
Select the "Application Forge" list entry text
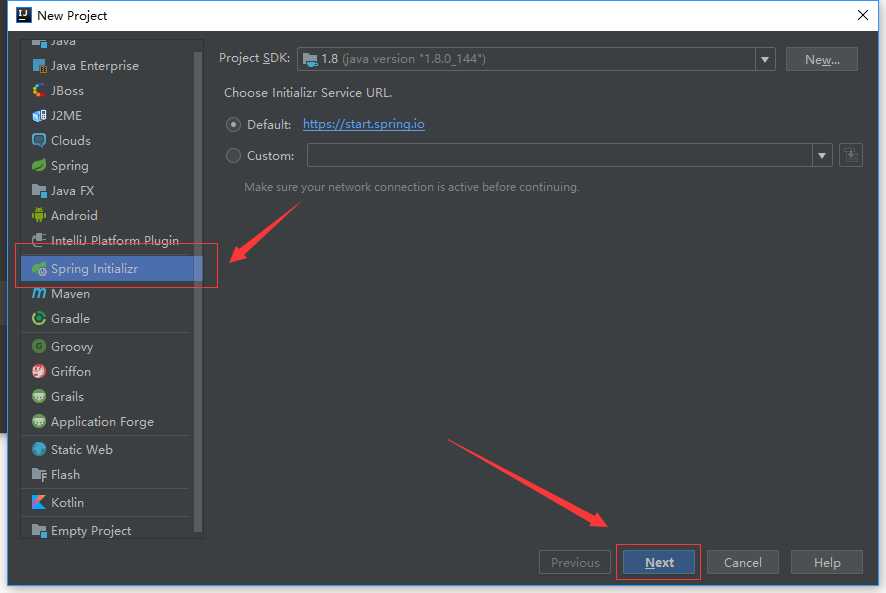coord(102,422)
